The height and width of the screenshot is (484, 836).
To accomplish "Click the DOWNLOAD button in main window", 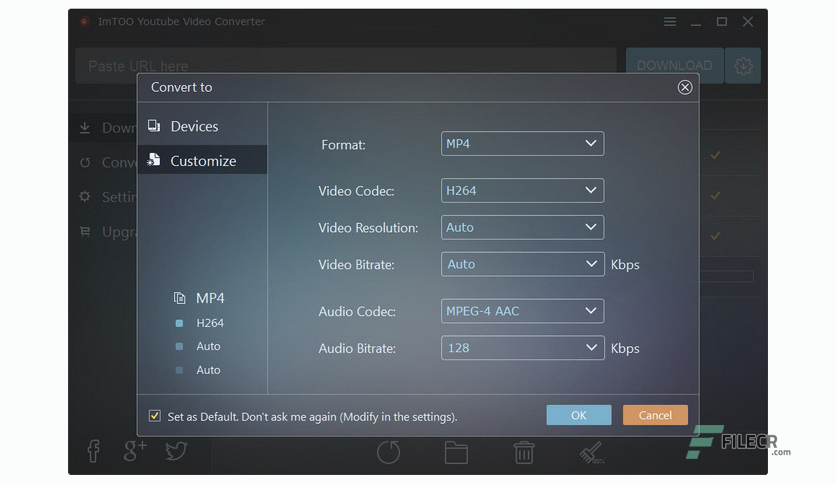I will pos(674,66).
